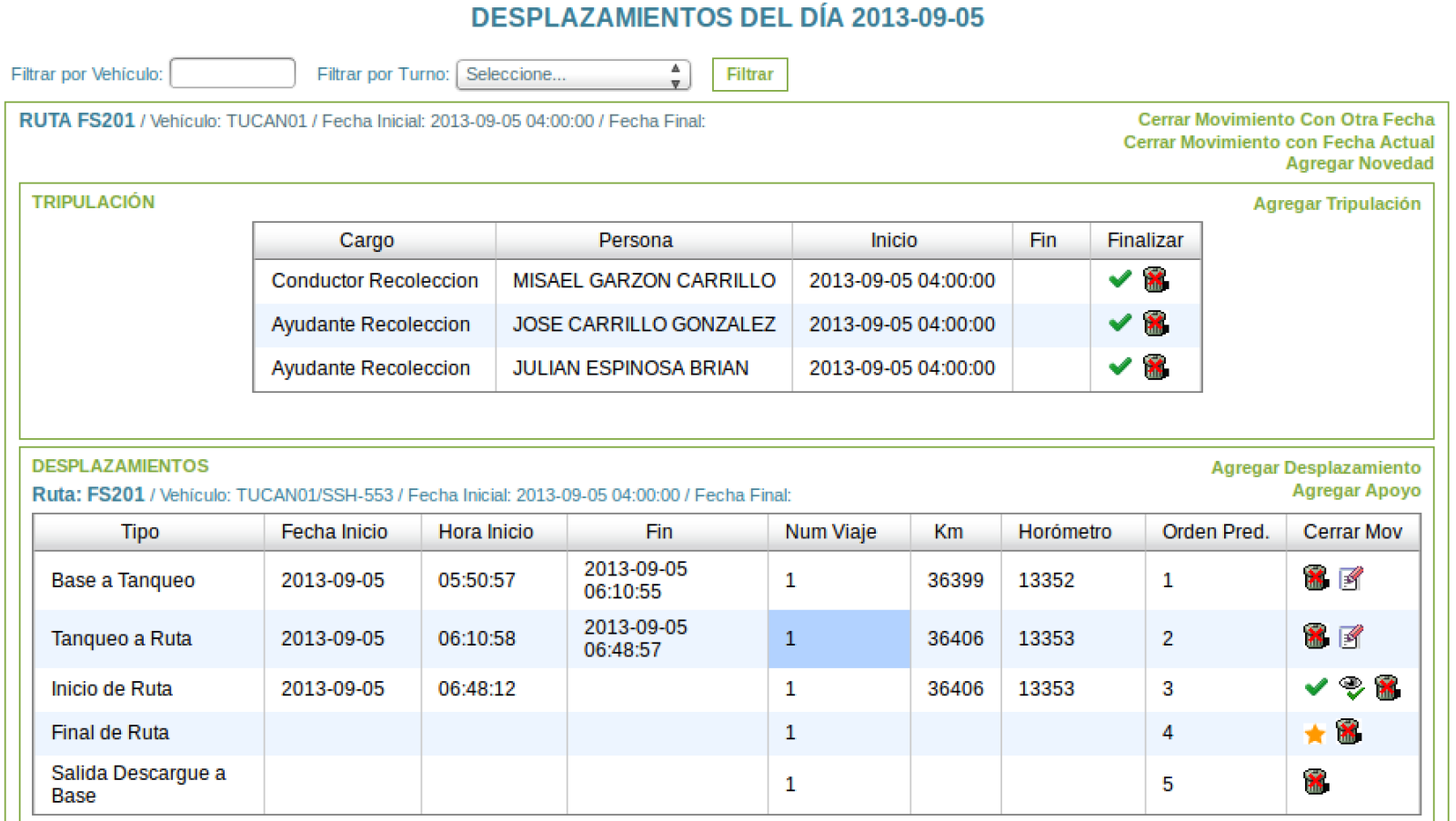
Task: Delete crew member Misael Garzon Carrillo trash icon
Action: [x=1156, y=279]
